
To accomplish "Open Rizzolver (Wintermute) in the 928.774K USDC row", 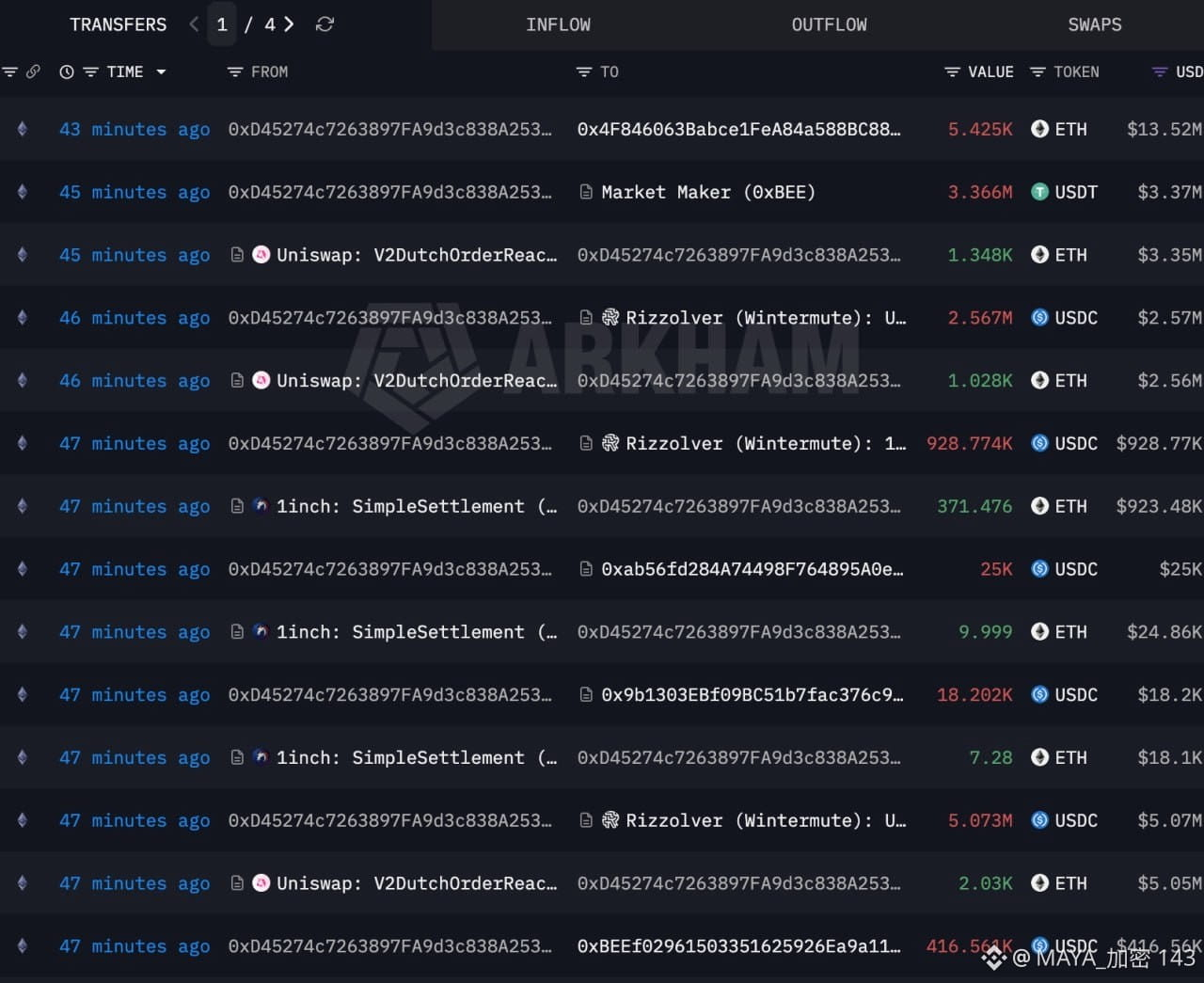I will pos(767,443).
